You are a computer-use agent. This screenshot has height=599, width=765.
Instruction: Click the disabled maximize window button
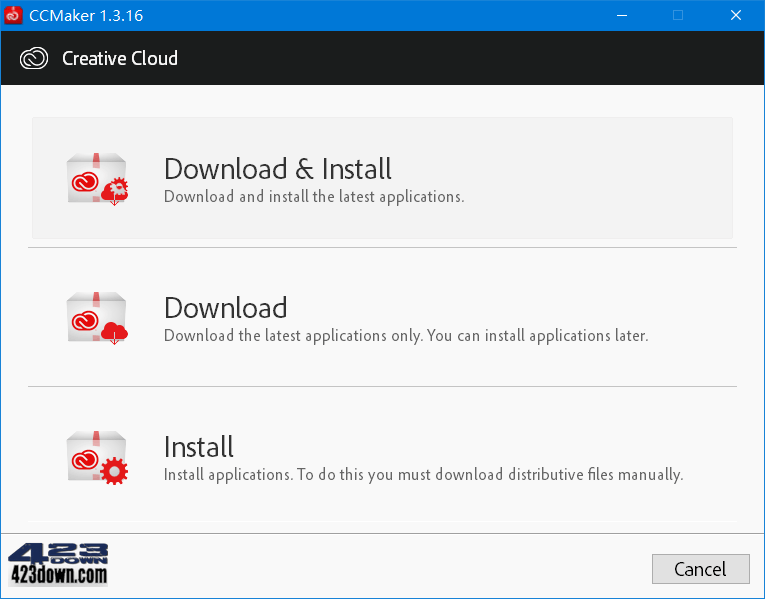click(x=678, y=15)
